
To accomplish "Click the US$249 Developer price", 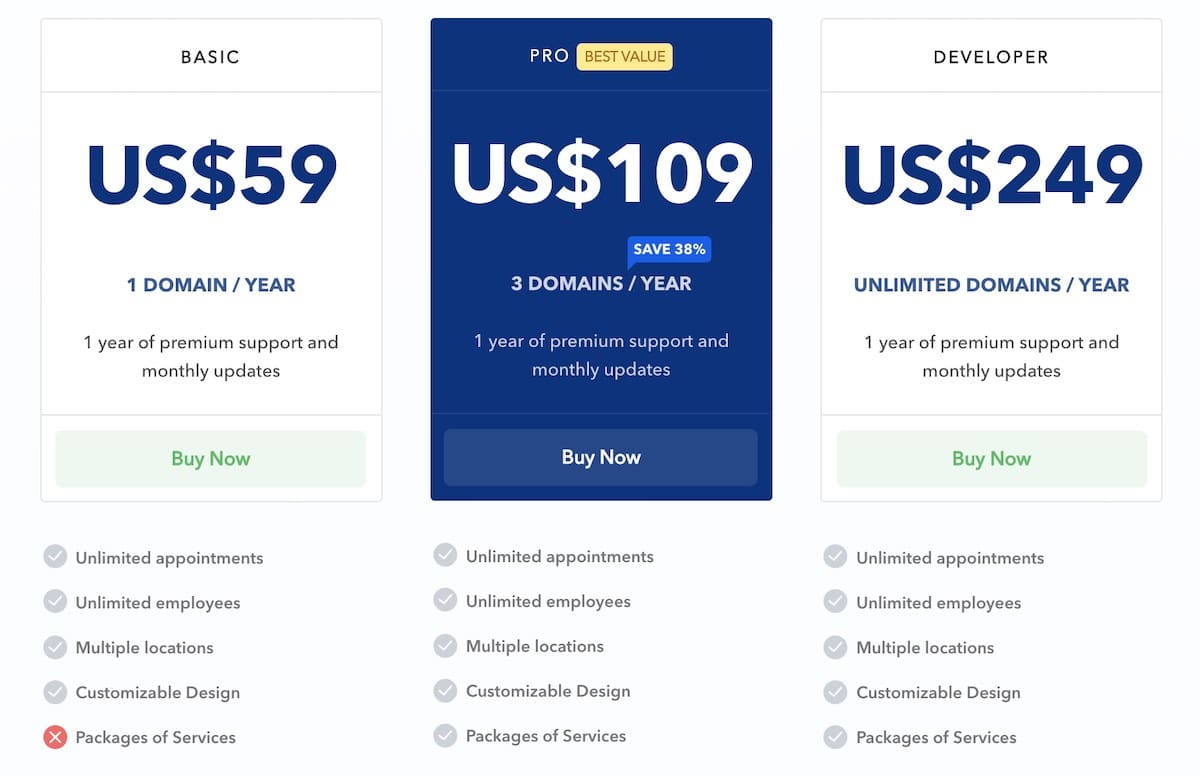I will pyautogui.click(x=992, y=176).
